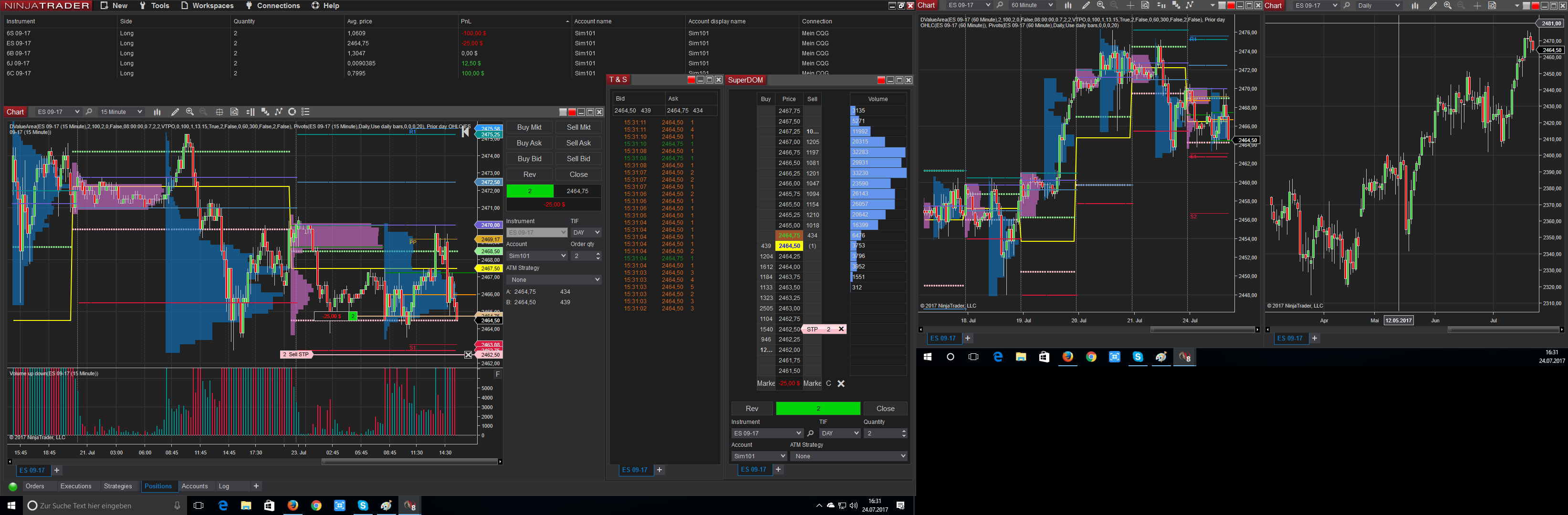This screenshot has height=515, width=1568.
Task: Select the drawing tools pencil in 15 Minute chart
Action: [x=175, y=112]
